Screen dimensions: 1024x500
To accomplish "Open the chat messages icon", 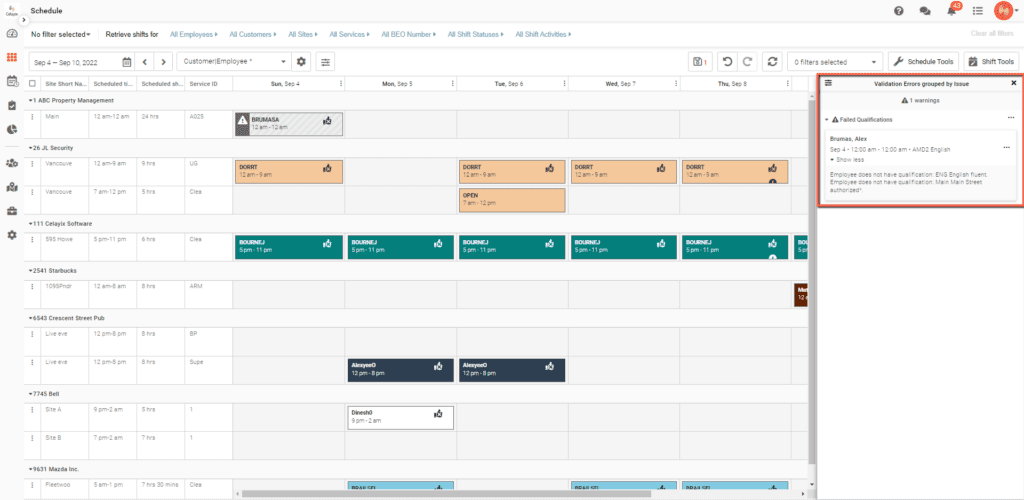I will point(924,11).
